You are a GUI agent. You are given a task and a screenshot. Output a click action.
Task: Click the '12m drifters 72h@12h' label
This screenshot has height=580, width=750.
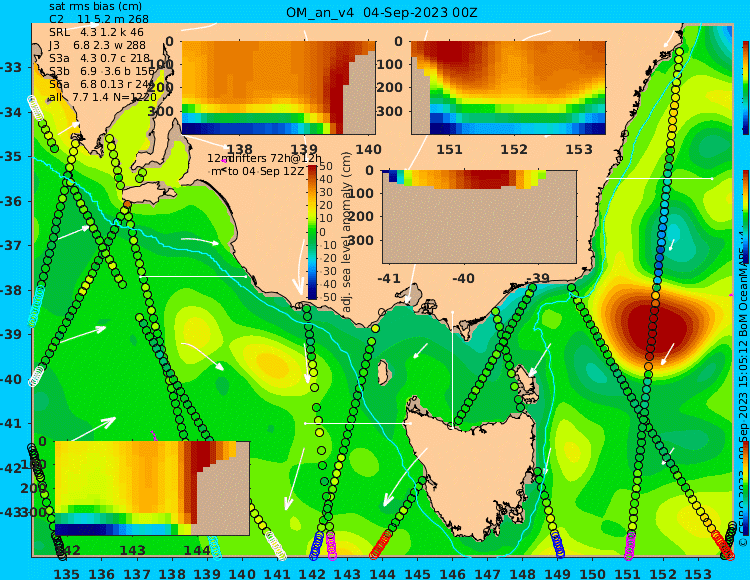point(265,158)
